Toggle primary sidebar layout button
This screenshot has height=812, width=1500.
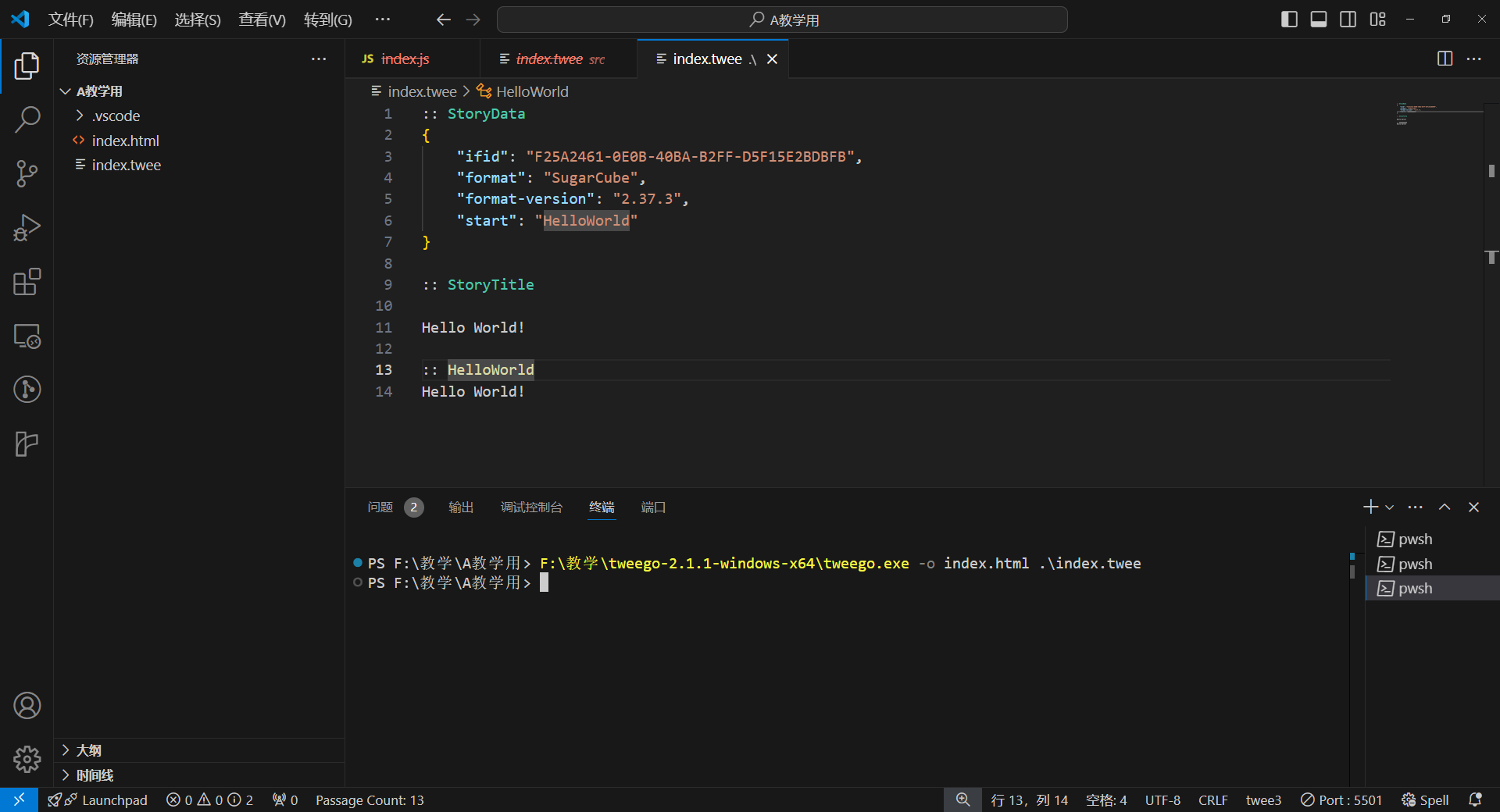coord(1290,20)
